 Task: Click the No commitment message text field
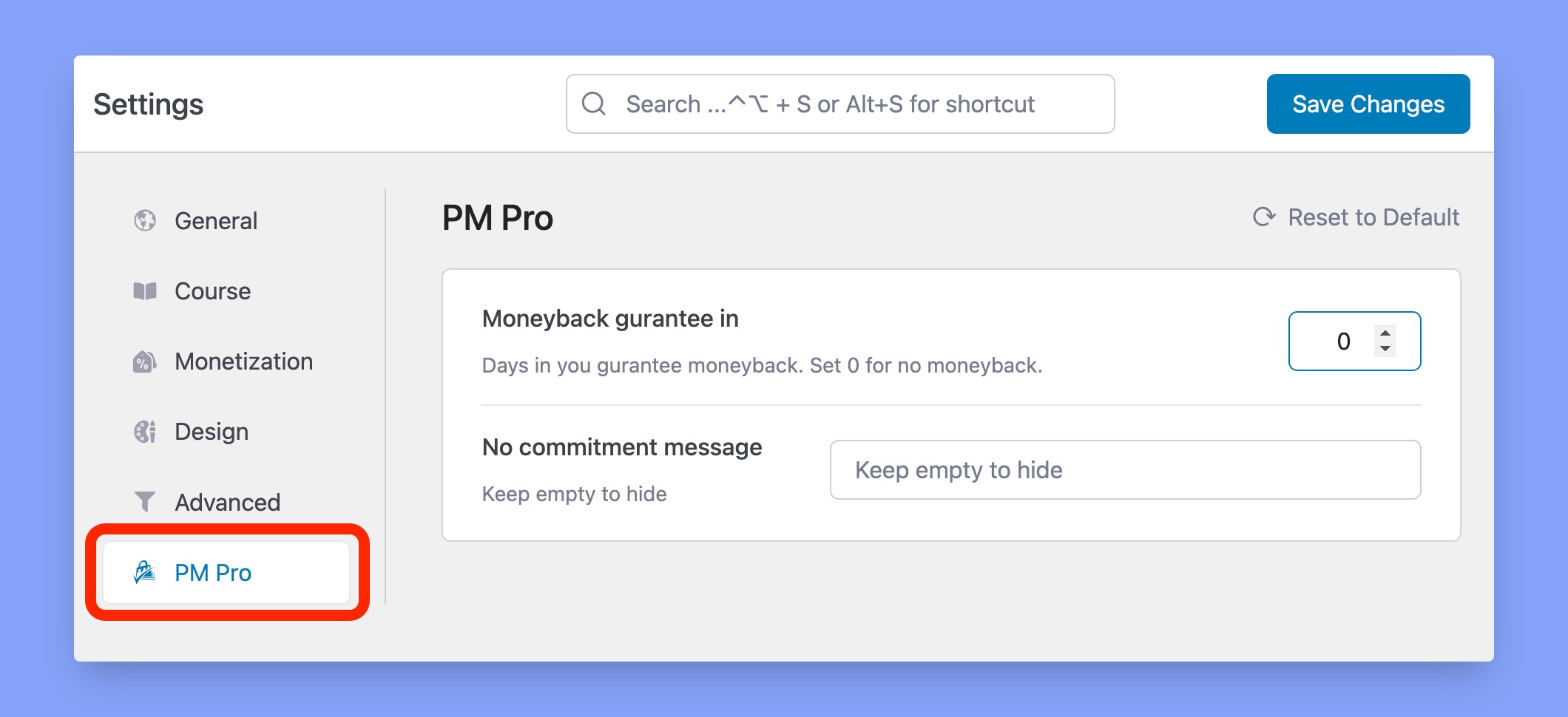click(1125, 470)
